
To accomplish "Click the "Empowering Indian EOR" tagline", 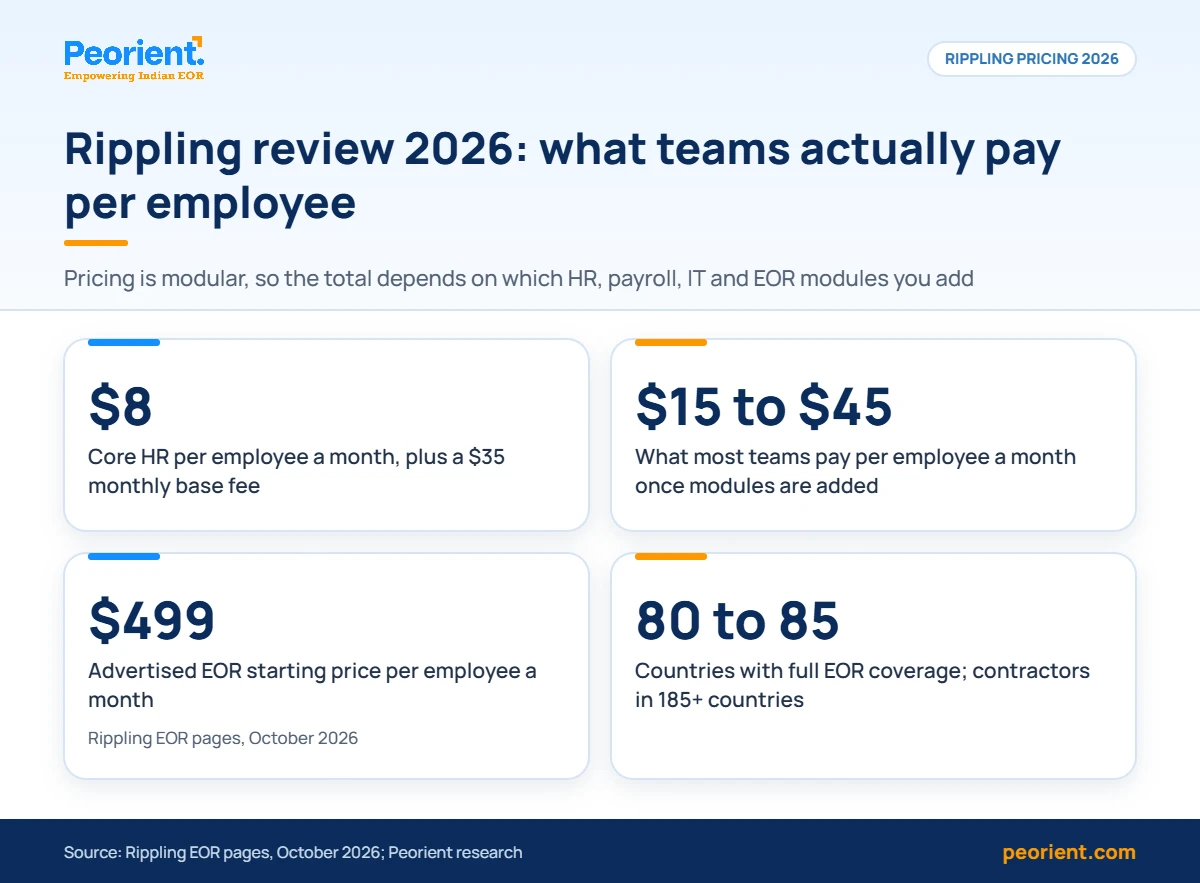I will point(134,76).
